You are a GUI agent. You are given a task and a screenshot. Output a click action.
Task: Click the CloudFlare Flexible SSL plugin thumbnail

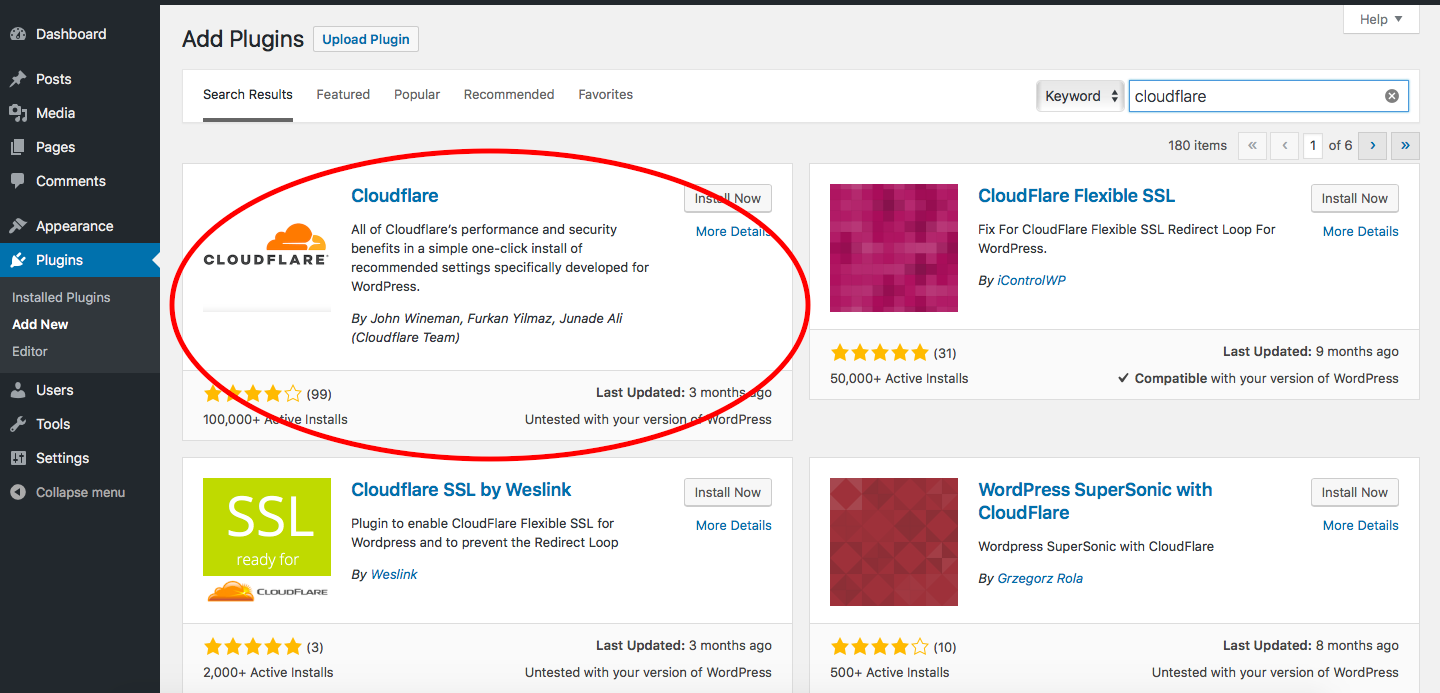point(894,248)
